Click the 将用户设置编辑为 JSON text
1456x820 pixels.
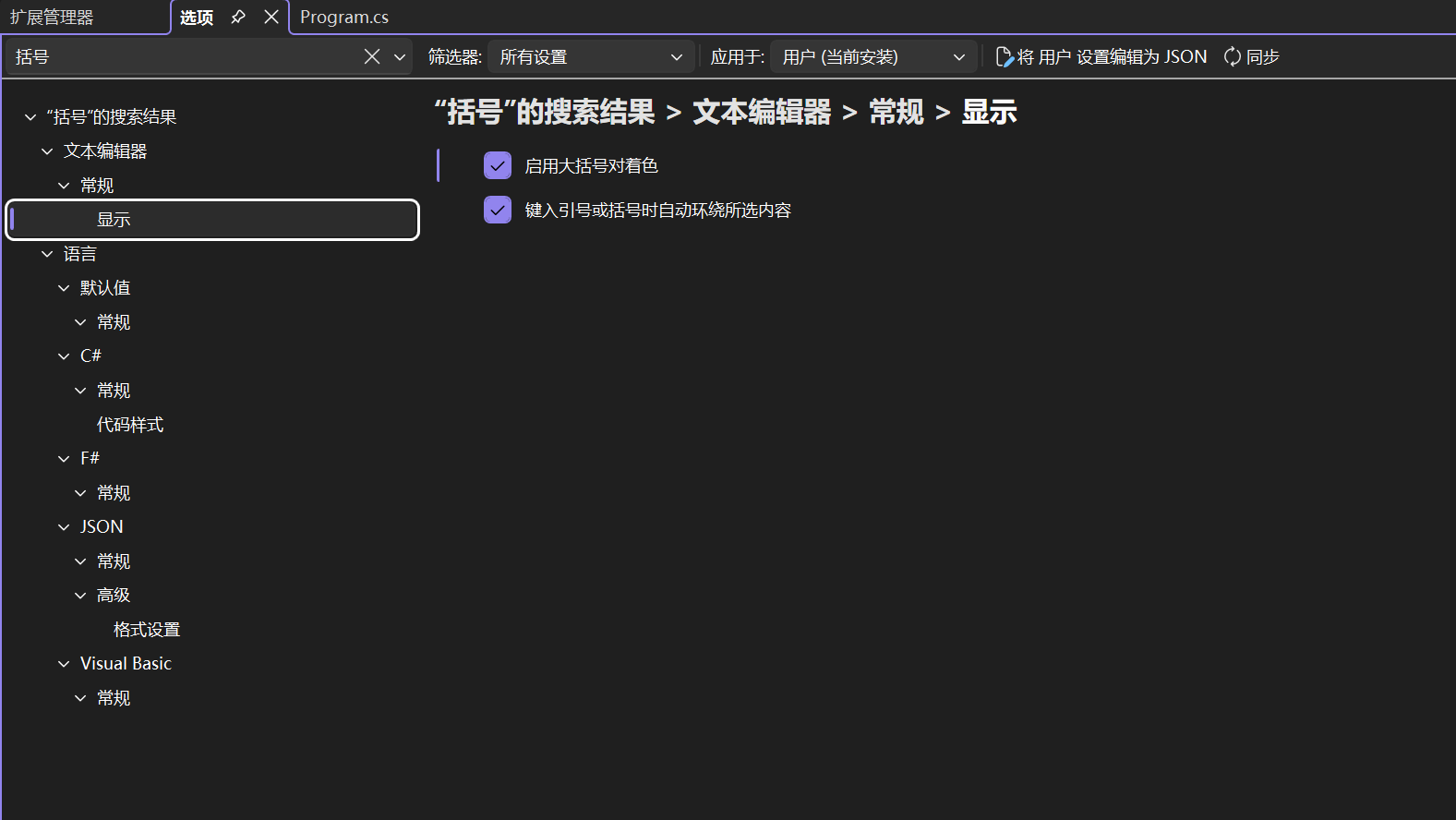(x=1113, y=57)
